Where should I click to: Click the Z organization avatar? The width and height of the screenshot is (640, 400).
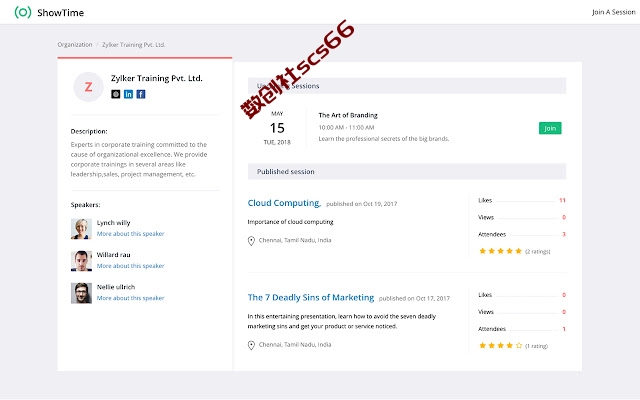coord(88,87)
